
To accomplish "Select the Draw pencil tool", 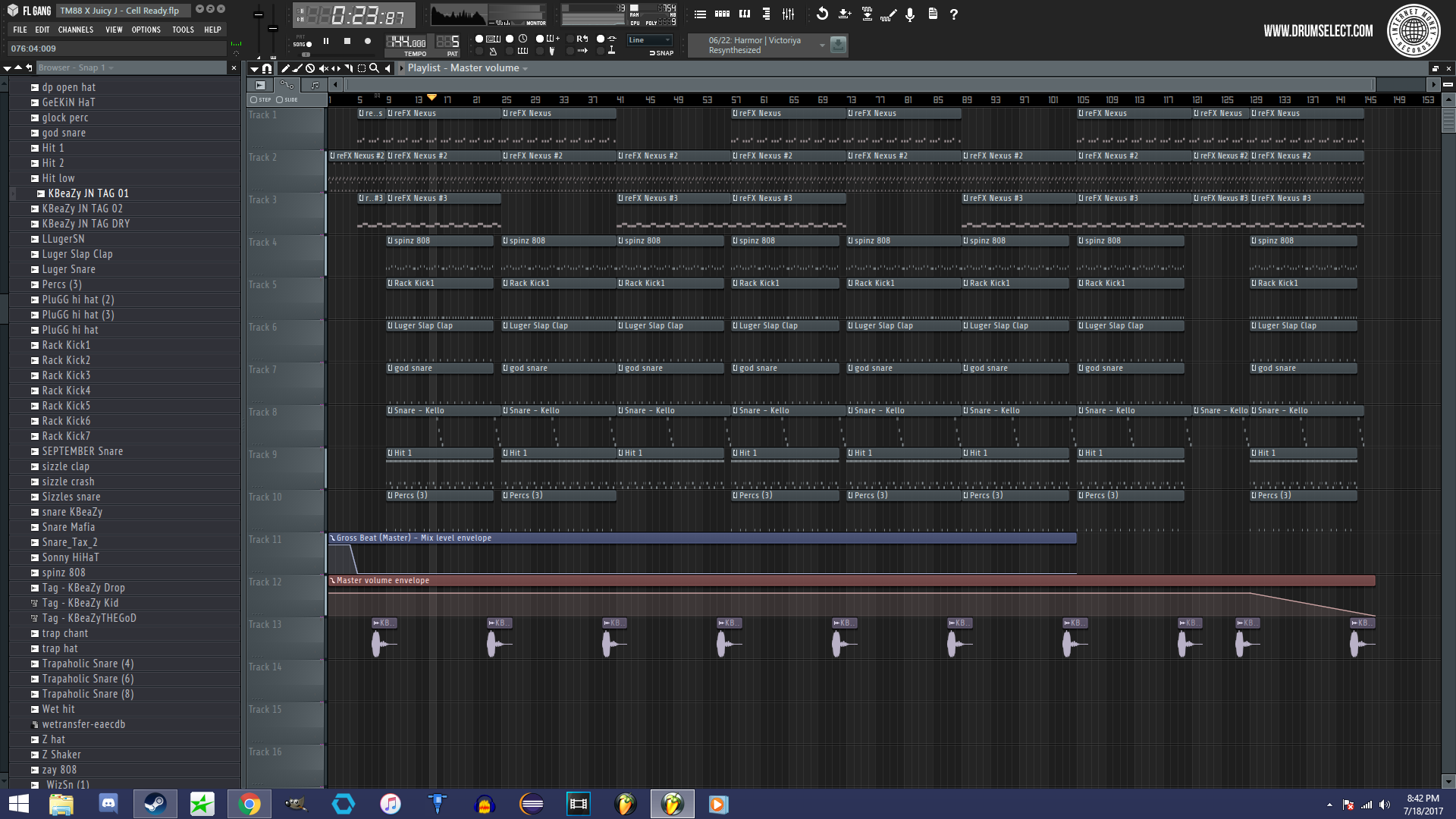I will tap(285, 68).
